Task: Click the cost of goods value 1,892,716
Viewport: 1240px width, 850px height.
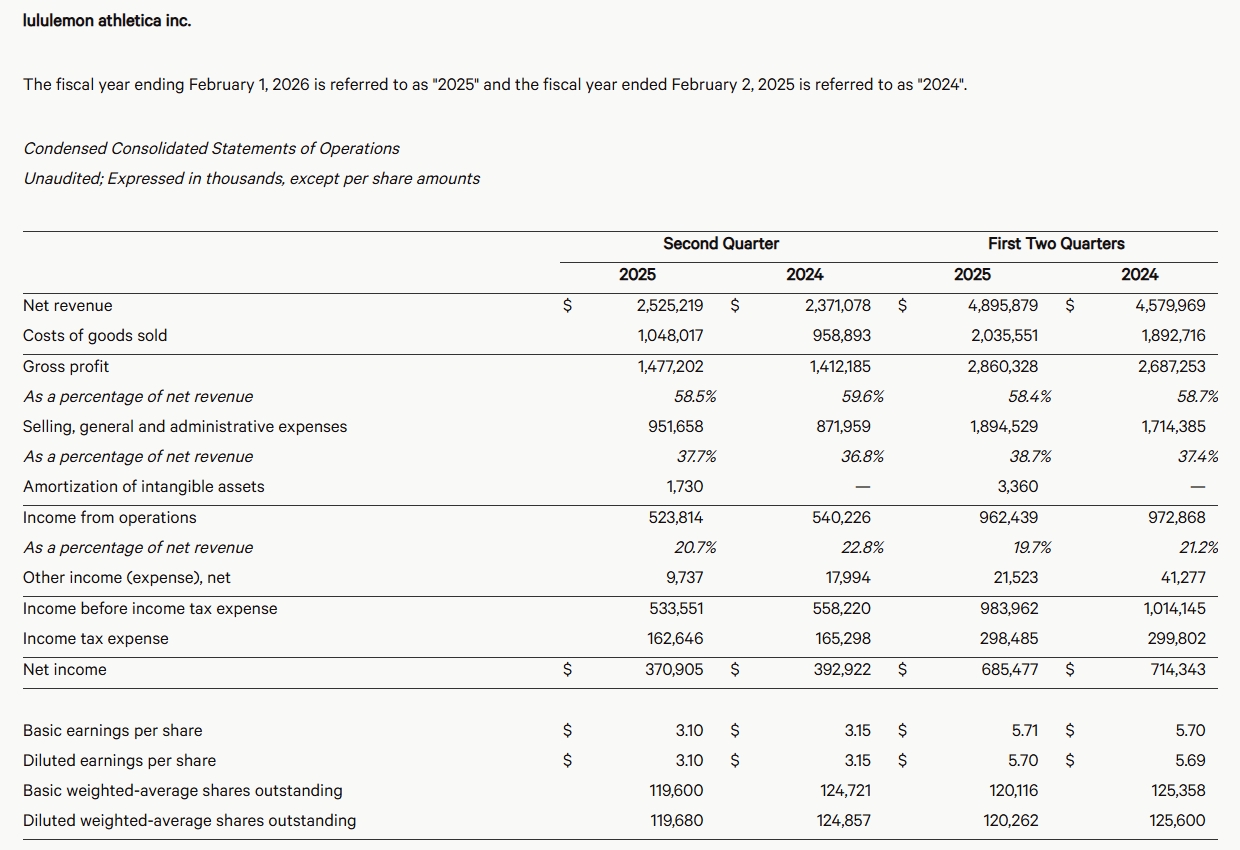Action: (x=1174, y=336)
